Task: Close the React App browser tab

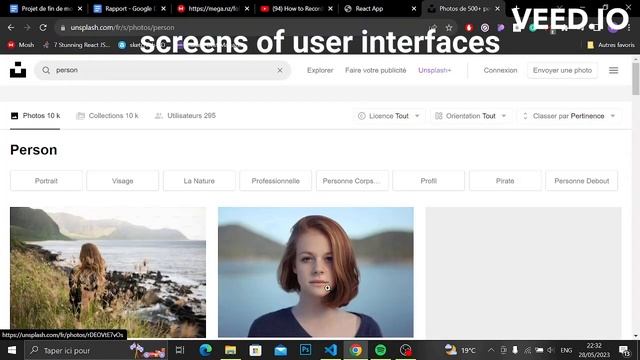Action: tap(413, 9)
